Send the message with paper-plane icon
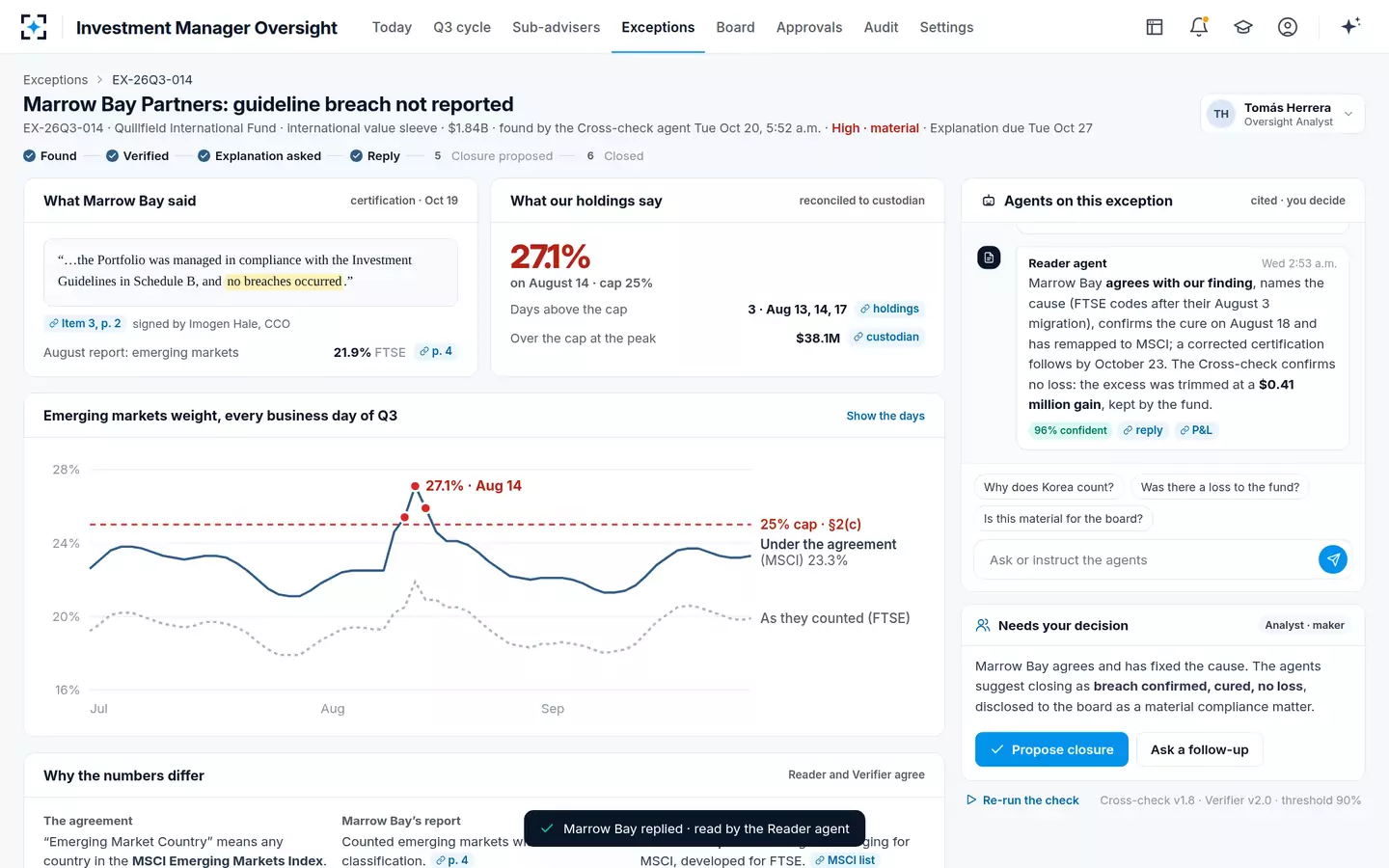 pyautogui.click(x=1333, y=559)
